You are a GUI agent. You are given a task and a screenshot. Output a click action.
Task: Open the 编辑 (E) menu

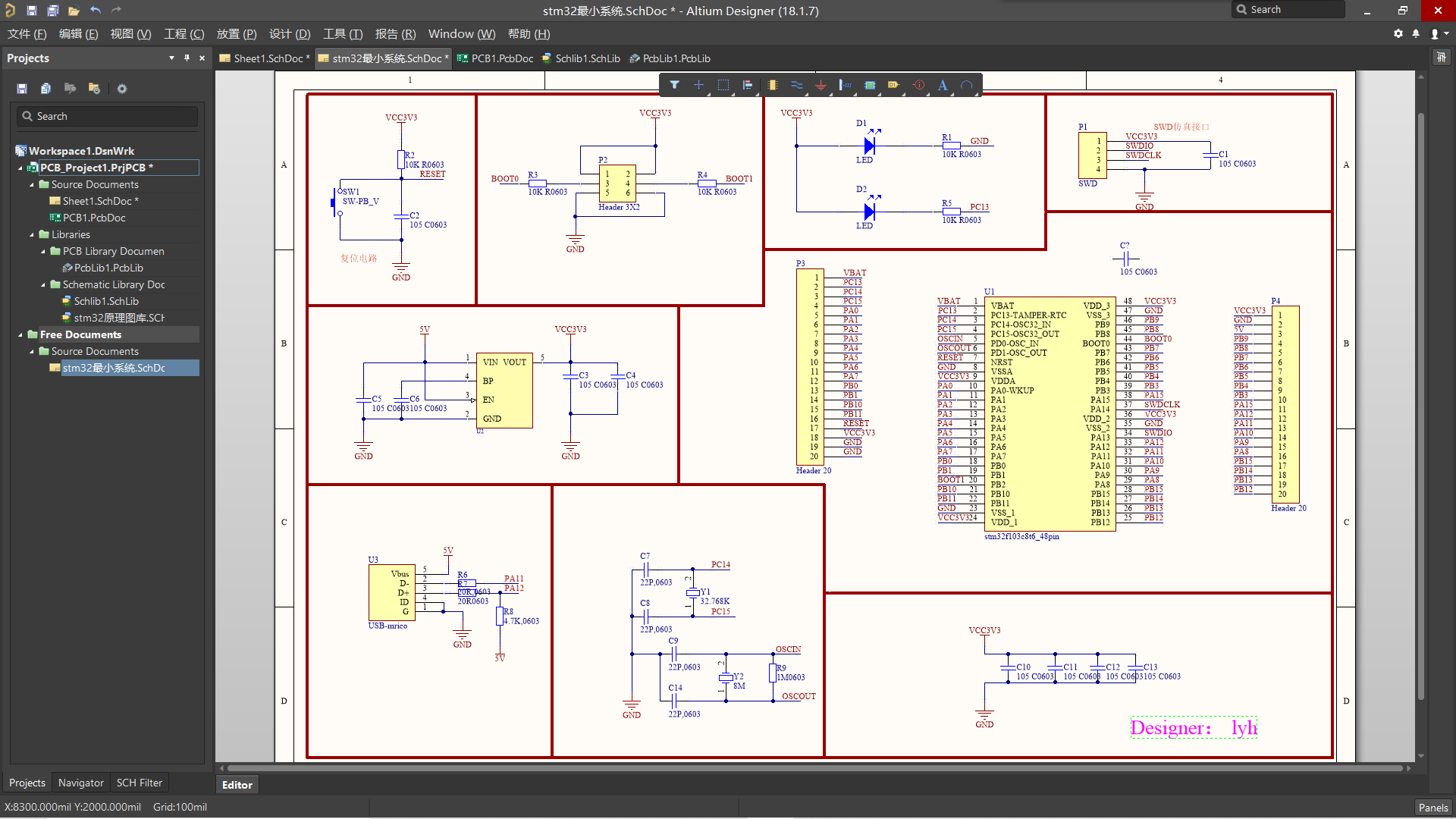click(x=78, y=33)
